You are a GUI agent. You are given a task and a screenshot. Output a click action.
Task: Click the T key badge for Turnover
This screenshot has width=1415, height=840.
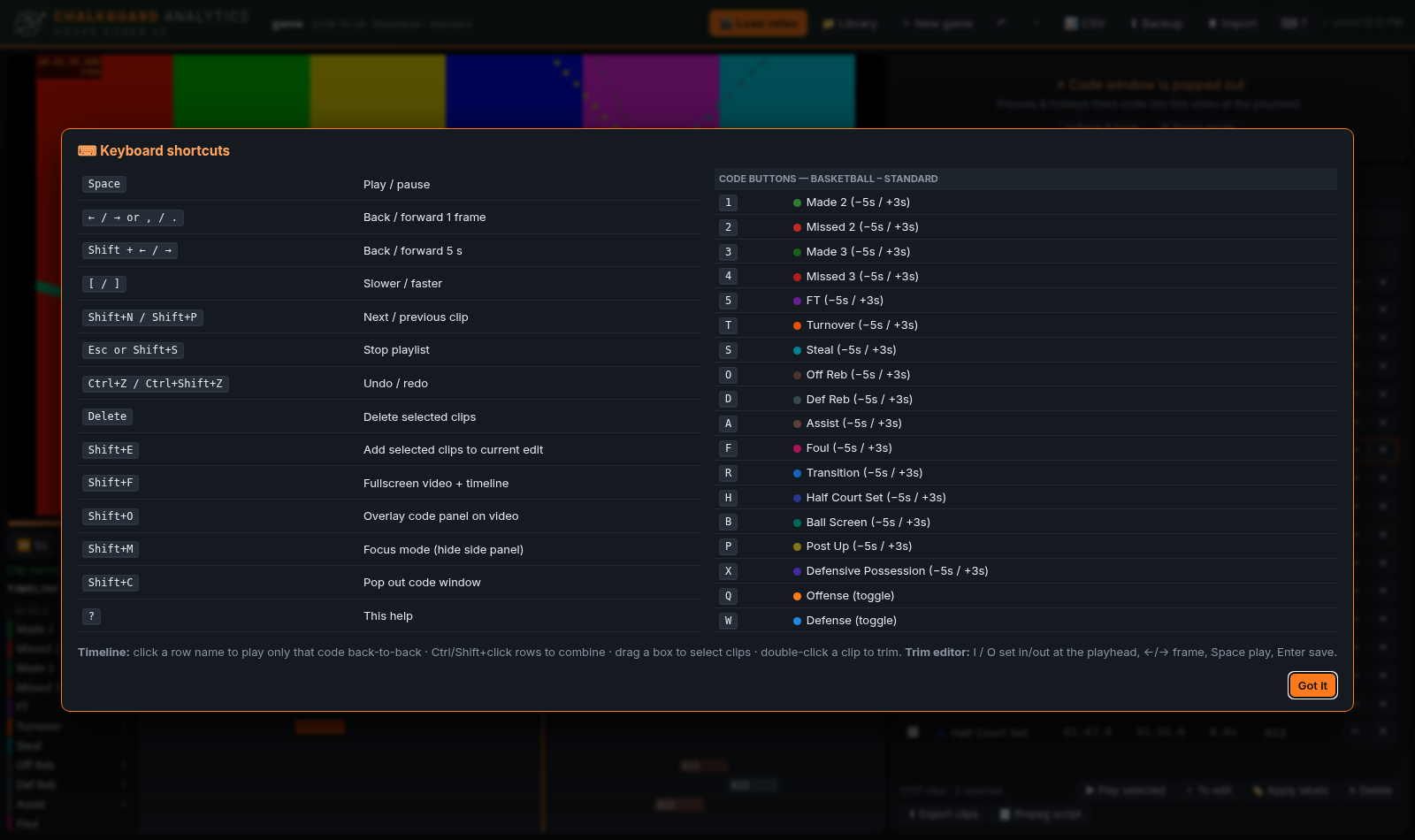(x=728, y=325)
